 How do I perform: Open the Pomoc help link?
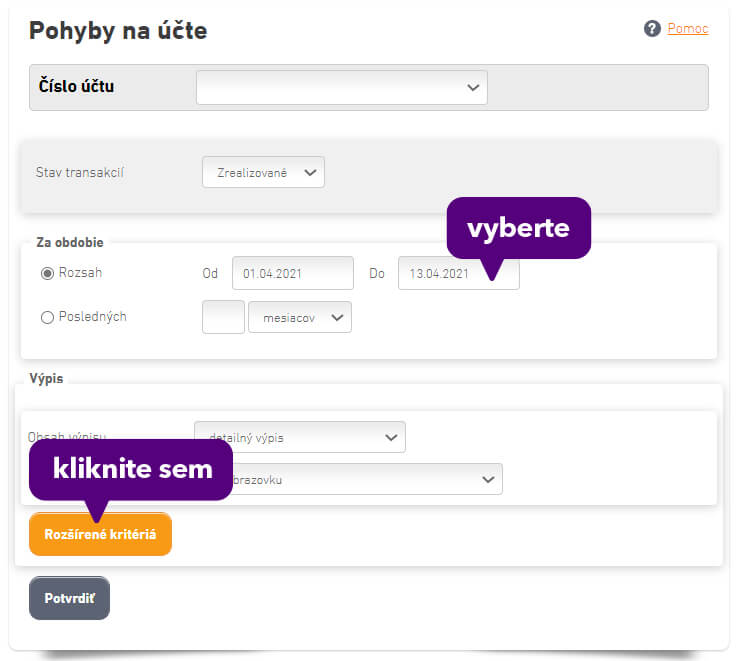[x=687, y=29]
